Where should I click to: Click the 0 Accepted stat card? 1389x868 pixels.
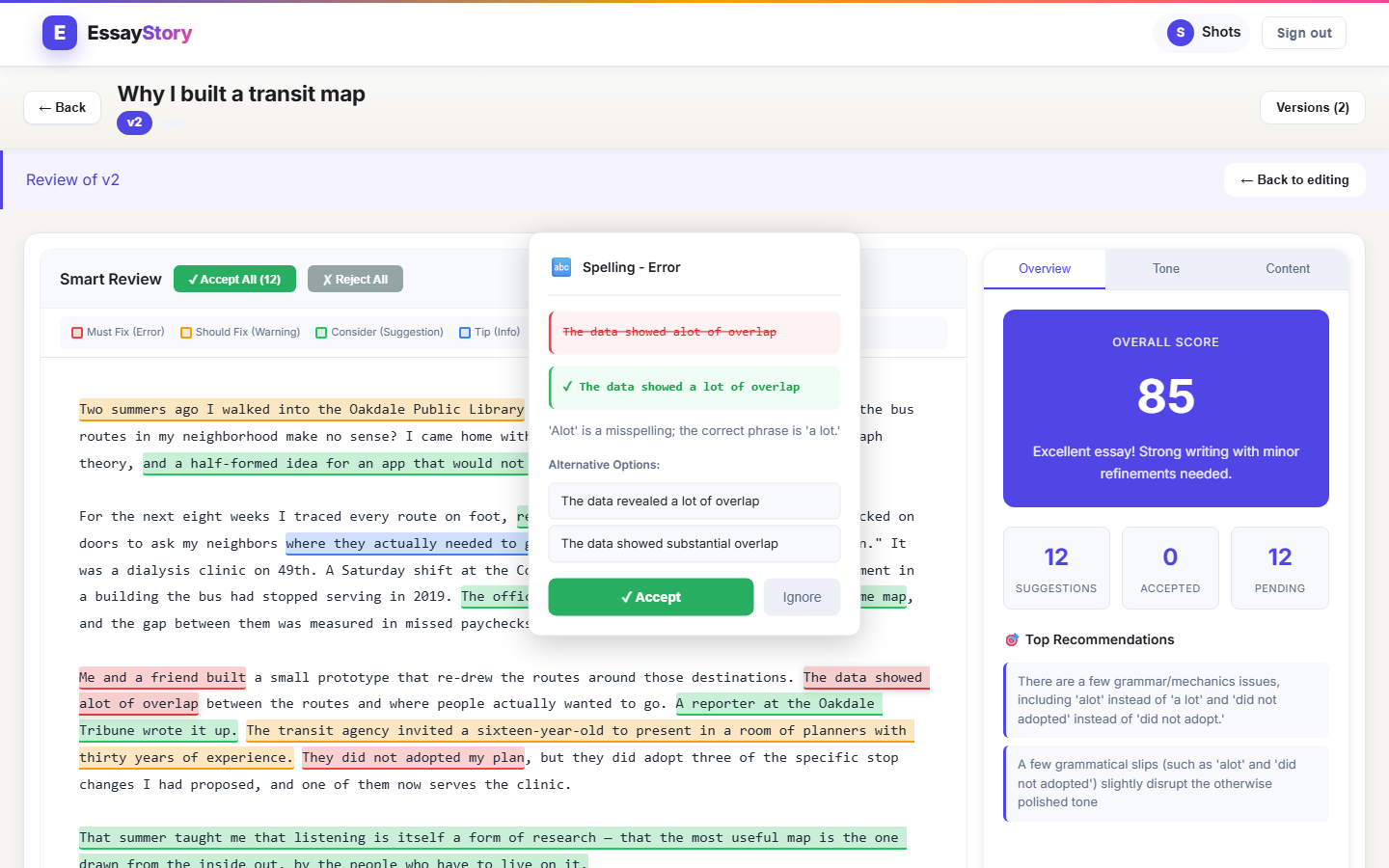click(x=1170, y=568)
